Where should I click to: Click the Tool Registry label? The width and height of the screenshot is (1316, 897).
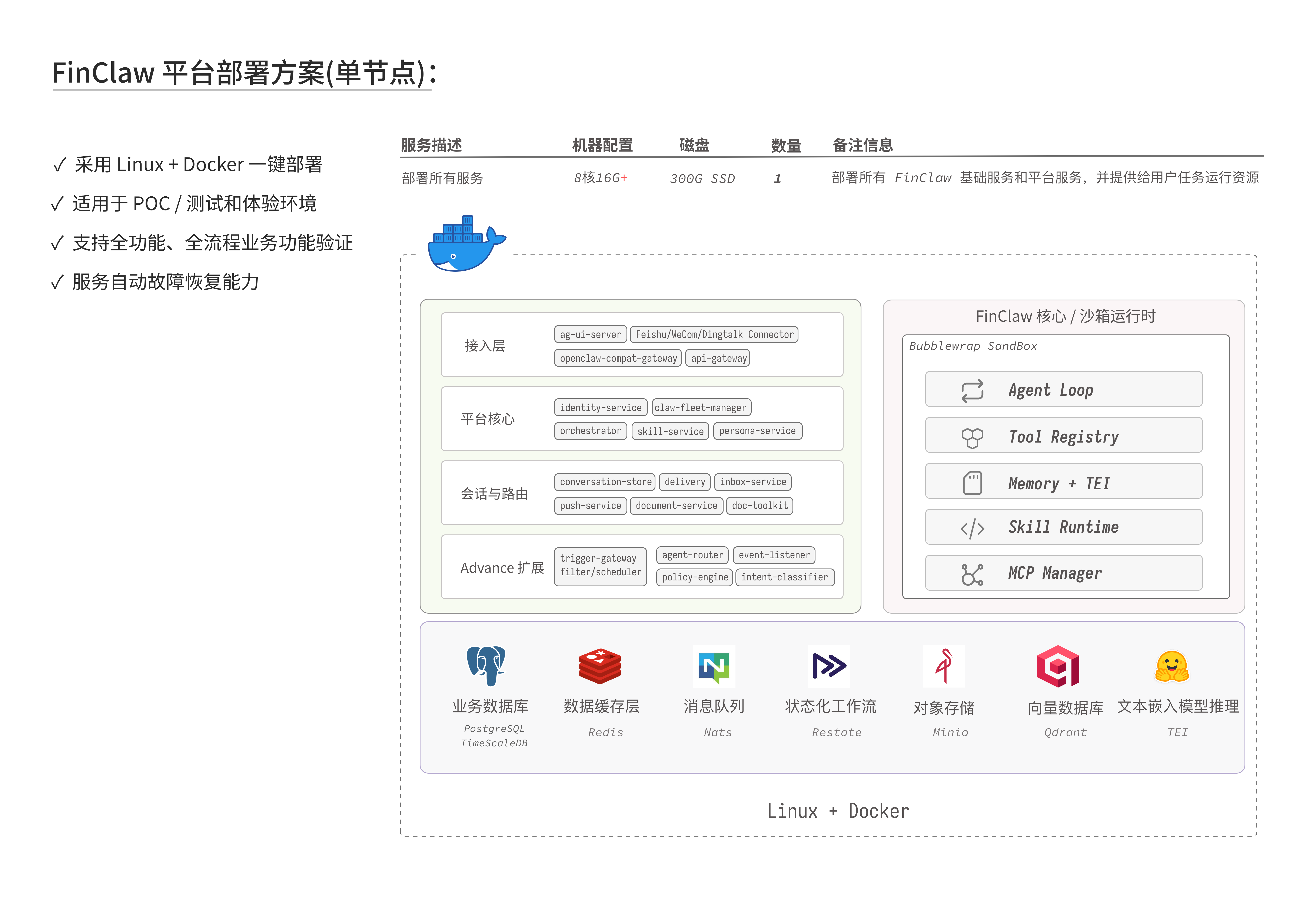click(1064, 437)
